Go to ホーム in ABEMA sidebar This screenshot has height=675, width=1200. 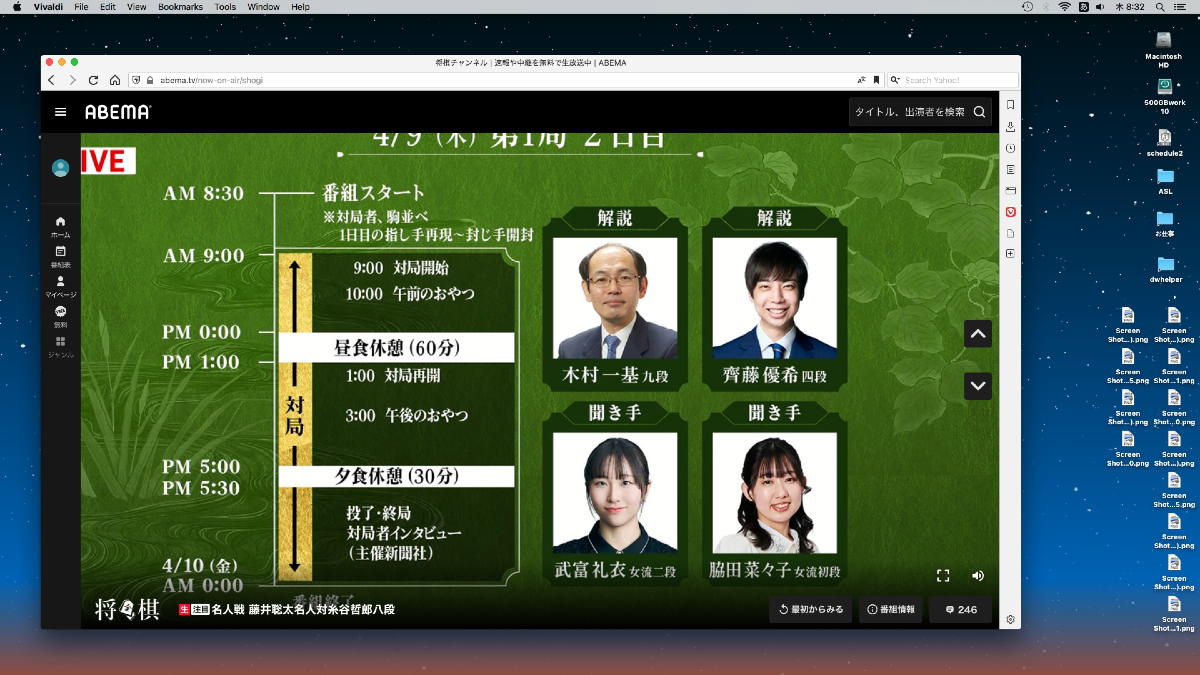point(60,226)
